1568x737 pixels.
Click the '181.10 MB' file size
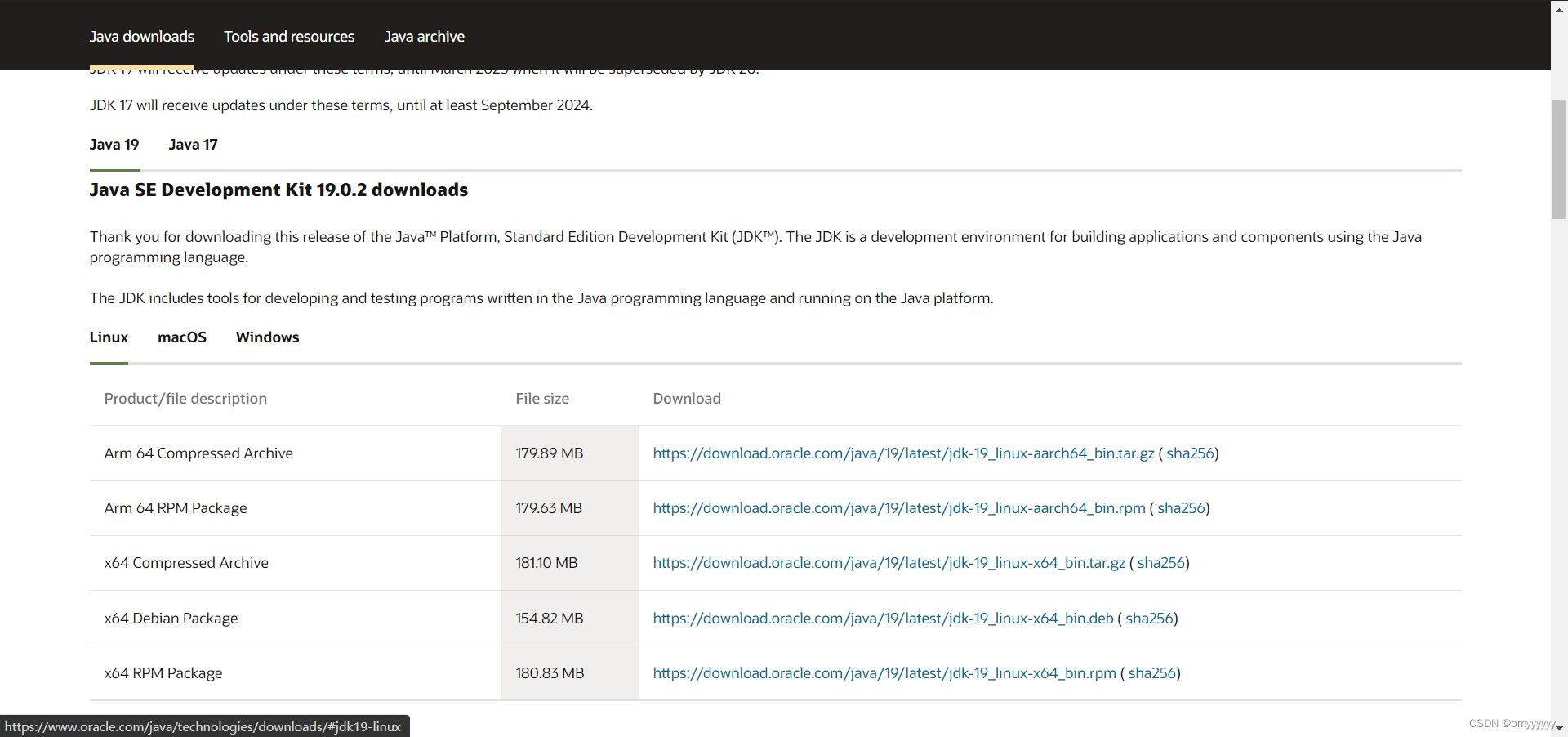tap(546, 563)
